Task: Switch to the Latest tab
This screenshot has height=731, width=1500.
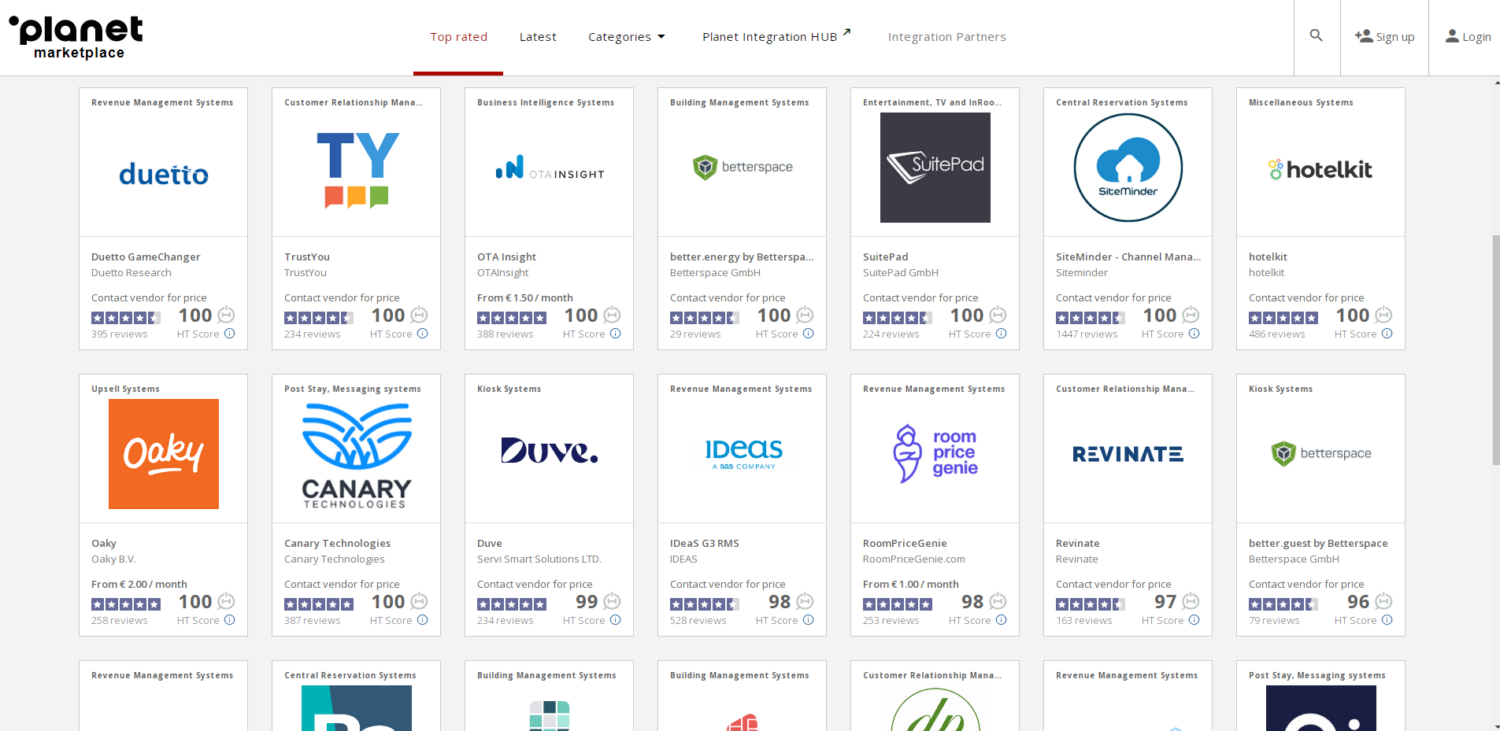Action: click(538, 37)
